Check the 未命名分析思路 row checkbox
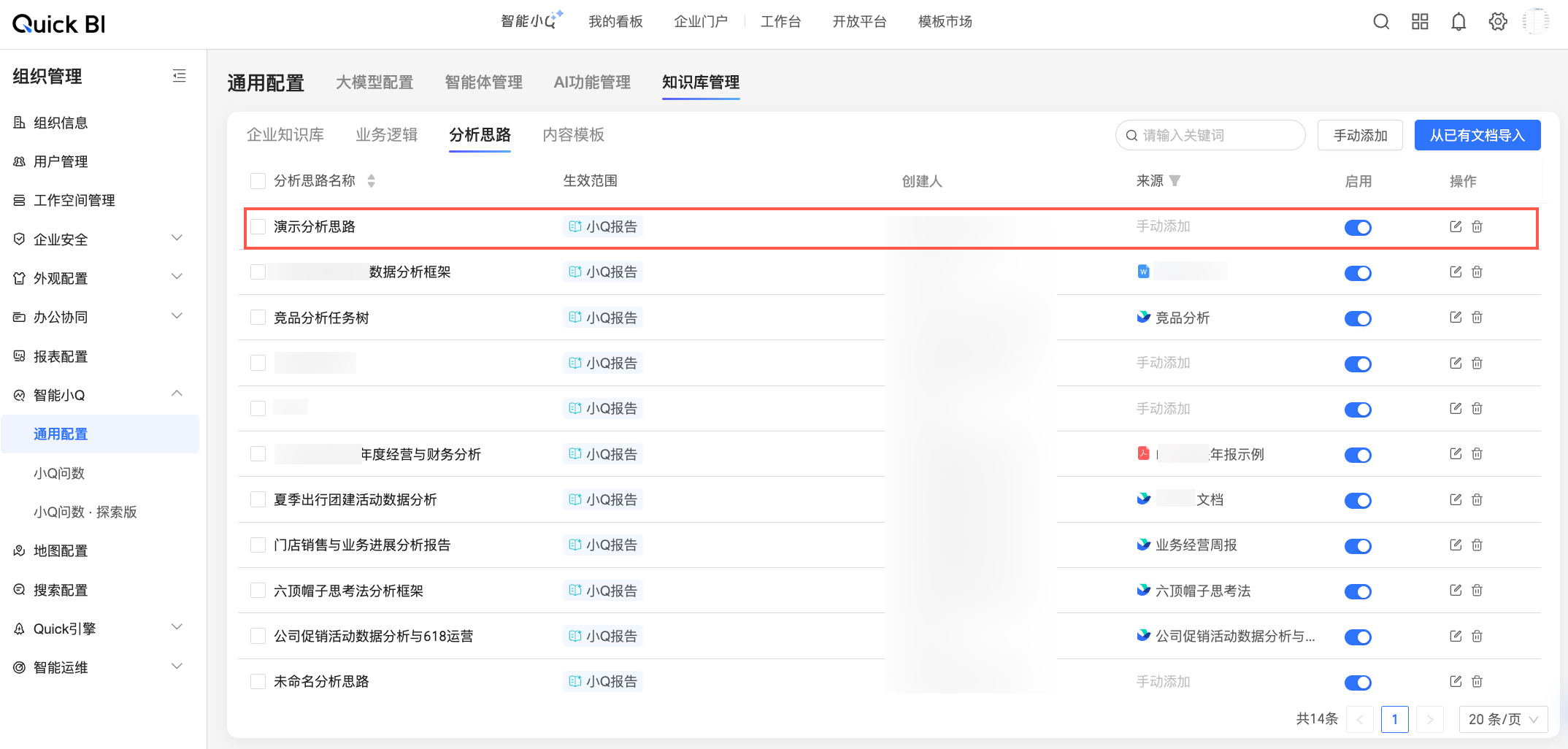The image size is (1568, 749). [x=258, y=681]
